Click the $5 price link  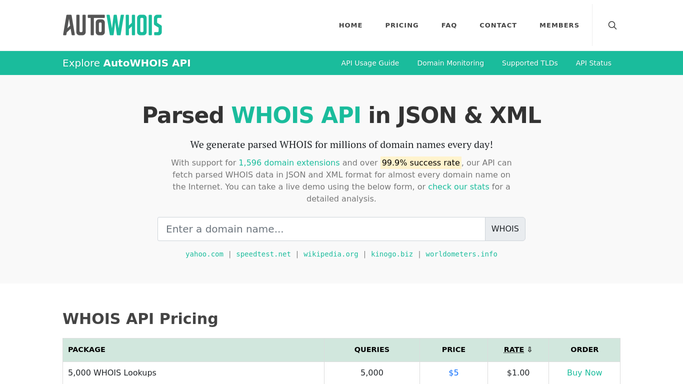(453, 373)
